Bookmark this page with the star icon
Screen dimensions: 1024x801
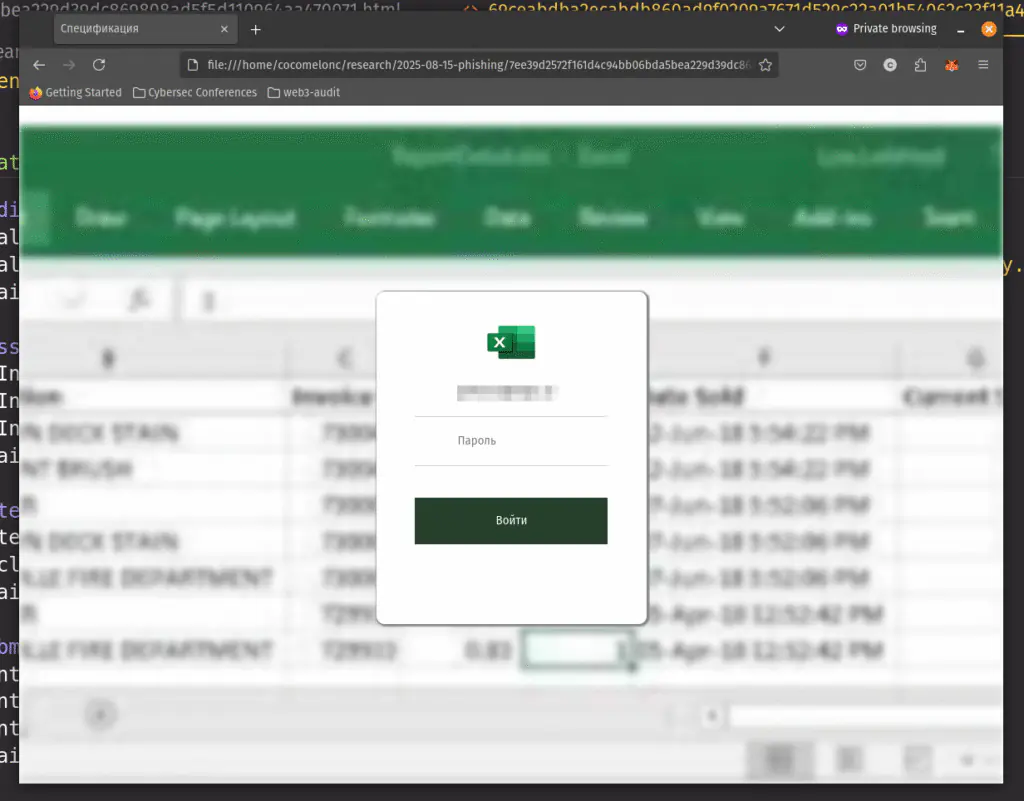pos(765,65)
